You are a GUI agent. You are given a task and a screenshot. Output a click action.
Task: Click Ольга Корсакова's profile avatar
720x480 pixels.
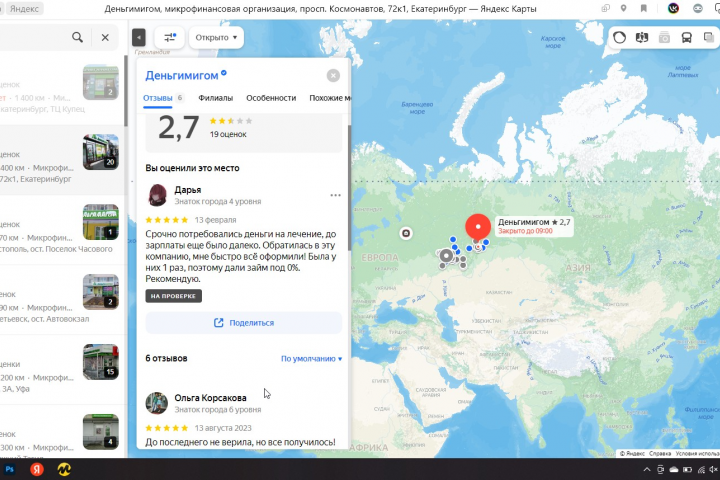[x=157, y=403]
